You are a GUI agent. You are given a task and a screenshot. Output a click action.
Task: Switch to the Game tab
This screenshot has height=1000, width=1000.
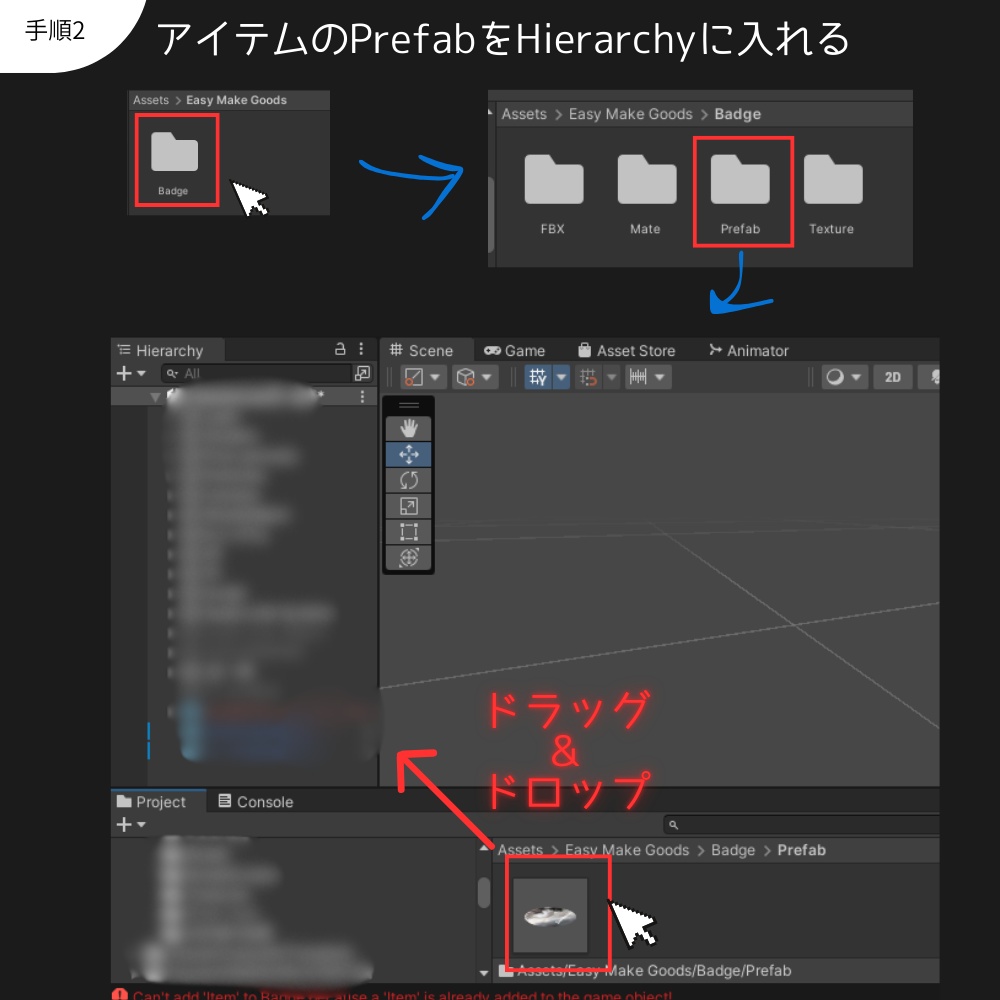tap(515, 350)
